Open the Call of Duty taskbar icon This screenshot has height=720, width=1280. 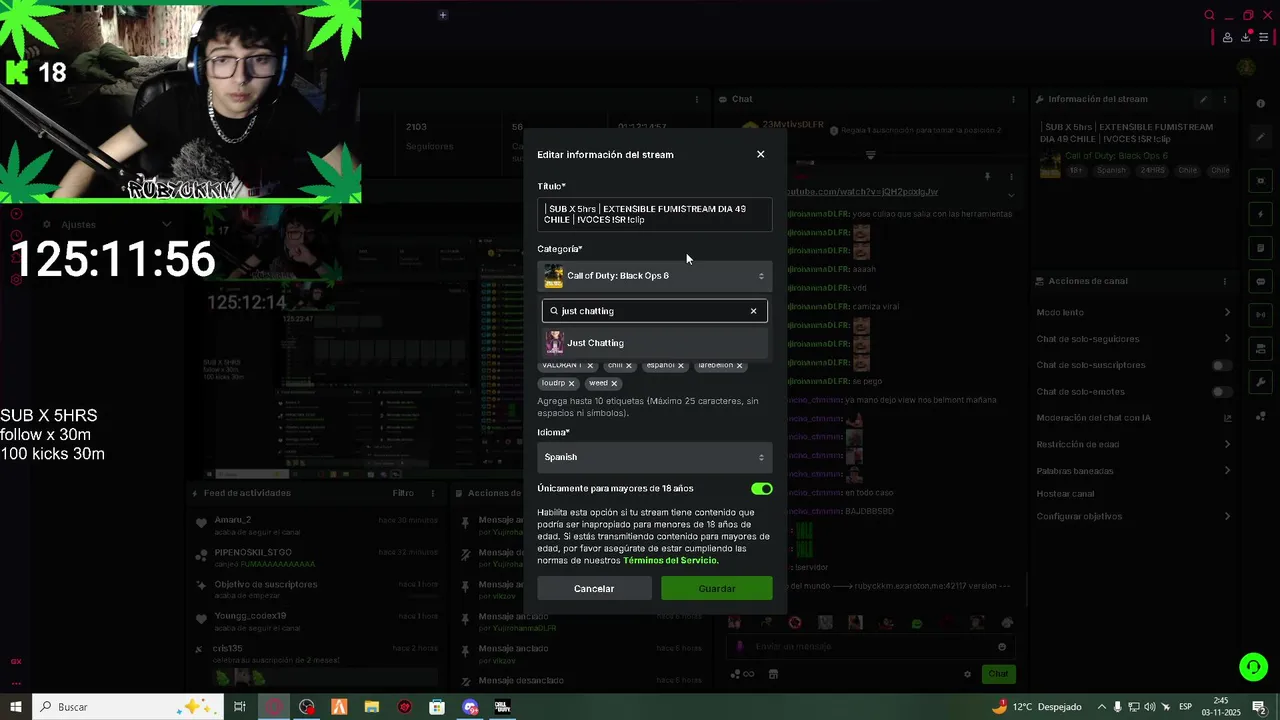(x=502, y=707)
